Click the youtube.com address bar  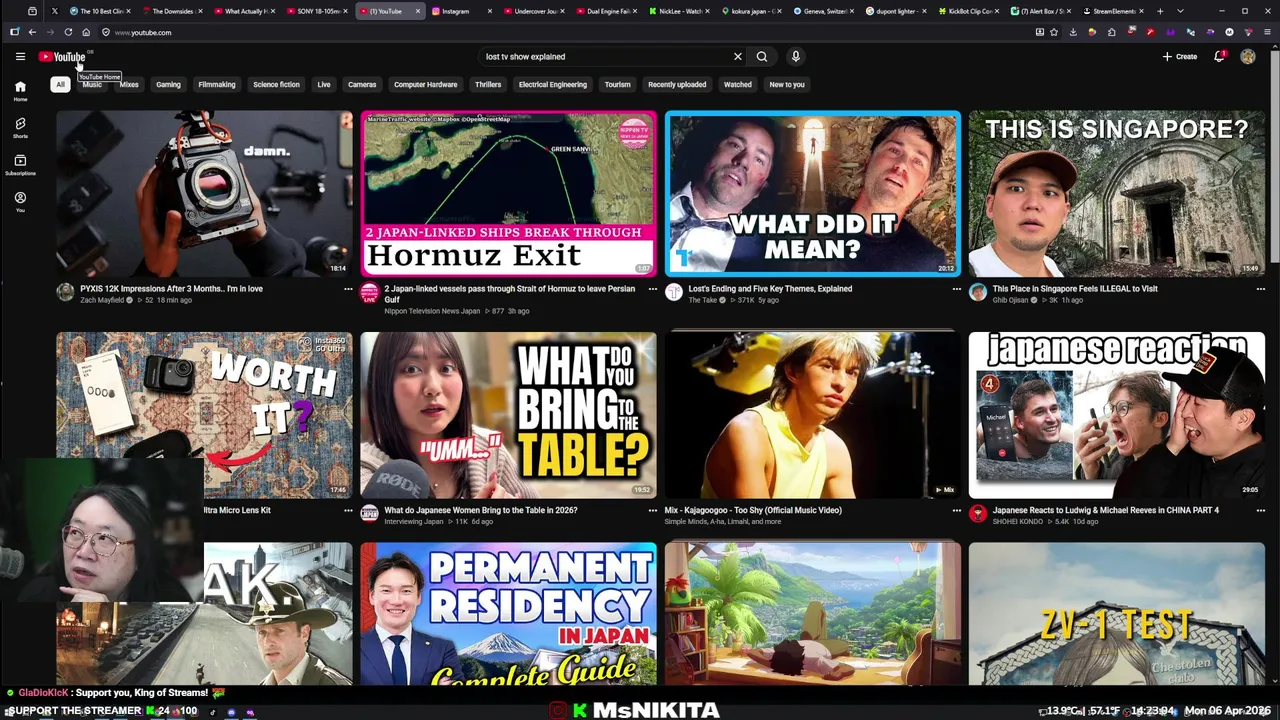(x=570, y=32)
